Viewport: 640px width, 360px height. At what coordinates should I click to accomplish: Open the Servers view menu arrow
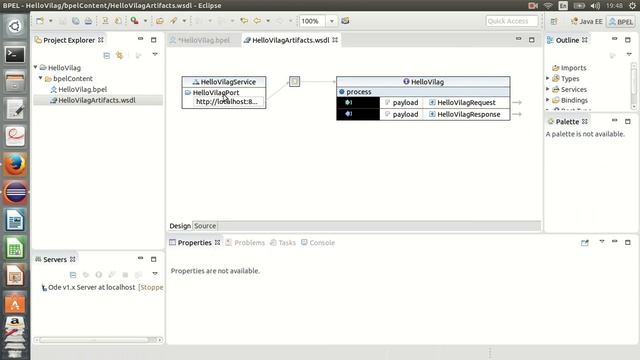(x=155, y=273)
